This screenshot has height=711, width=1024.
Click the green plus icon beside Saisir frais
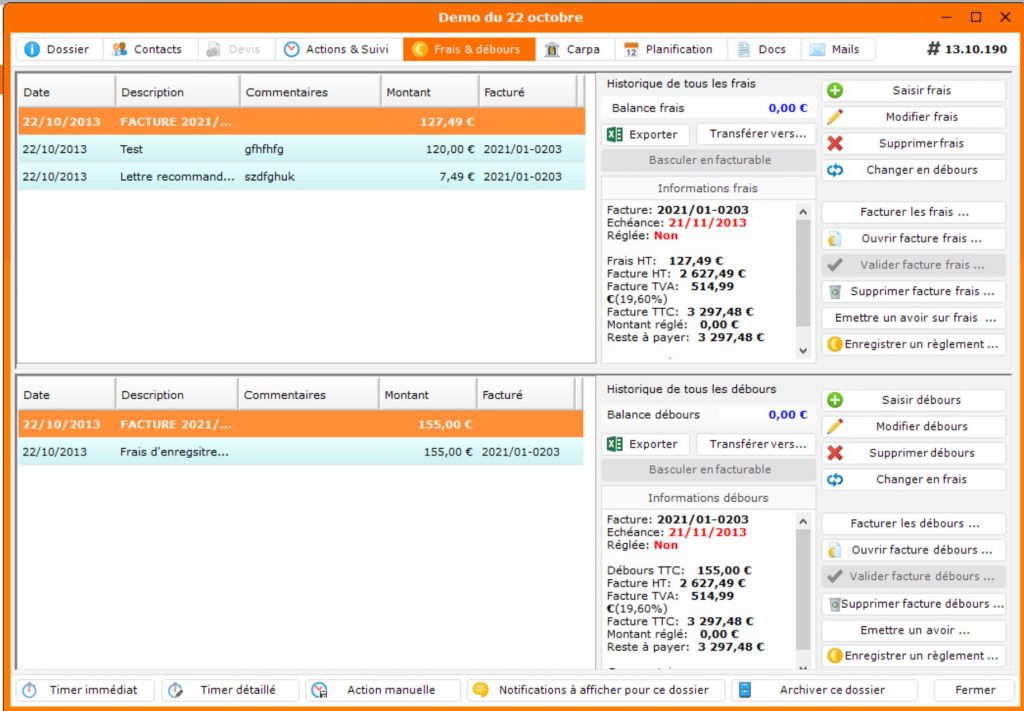(835, 91)
